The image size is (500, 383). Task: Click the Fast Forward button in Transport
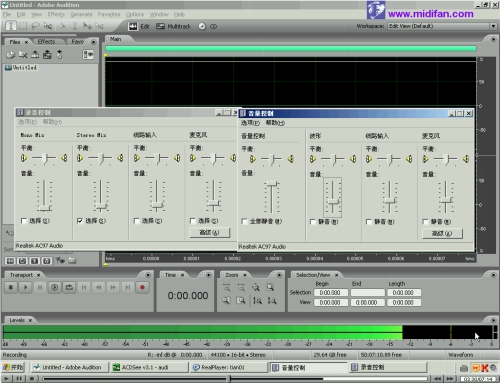point(113,287)
